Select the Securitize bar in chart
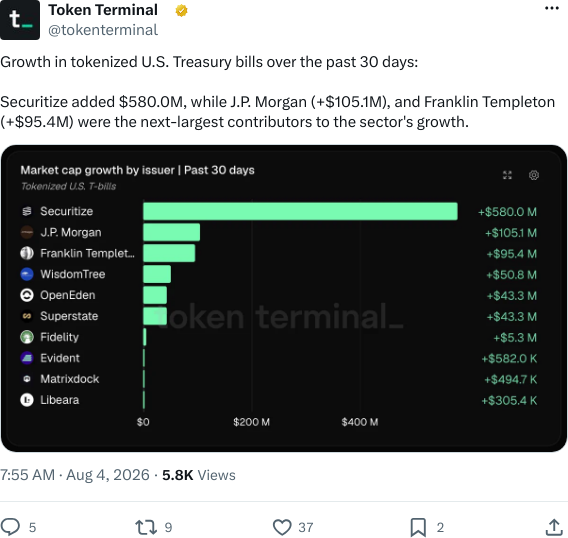Viewport: 568px width, 538px height. (x=300, y=211)
